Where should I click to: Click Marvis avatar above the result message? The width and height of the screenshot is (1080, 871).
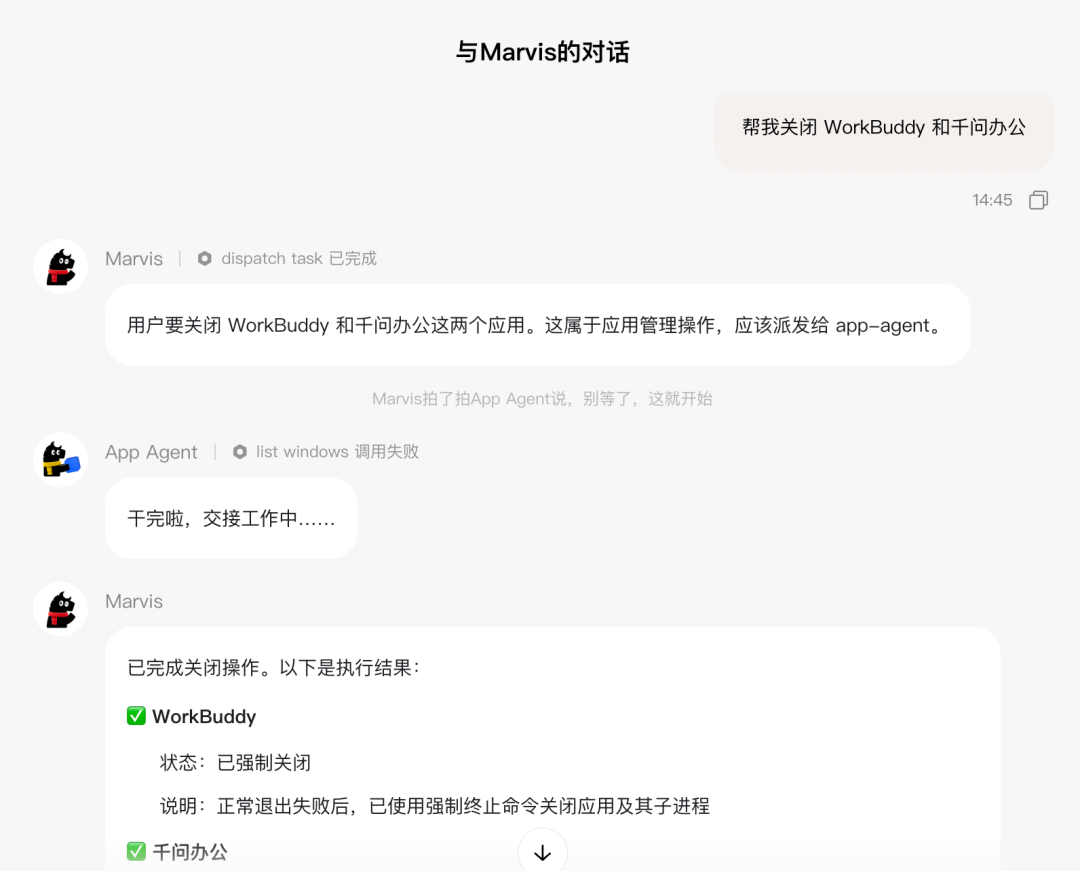[61, 609]
